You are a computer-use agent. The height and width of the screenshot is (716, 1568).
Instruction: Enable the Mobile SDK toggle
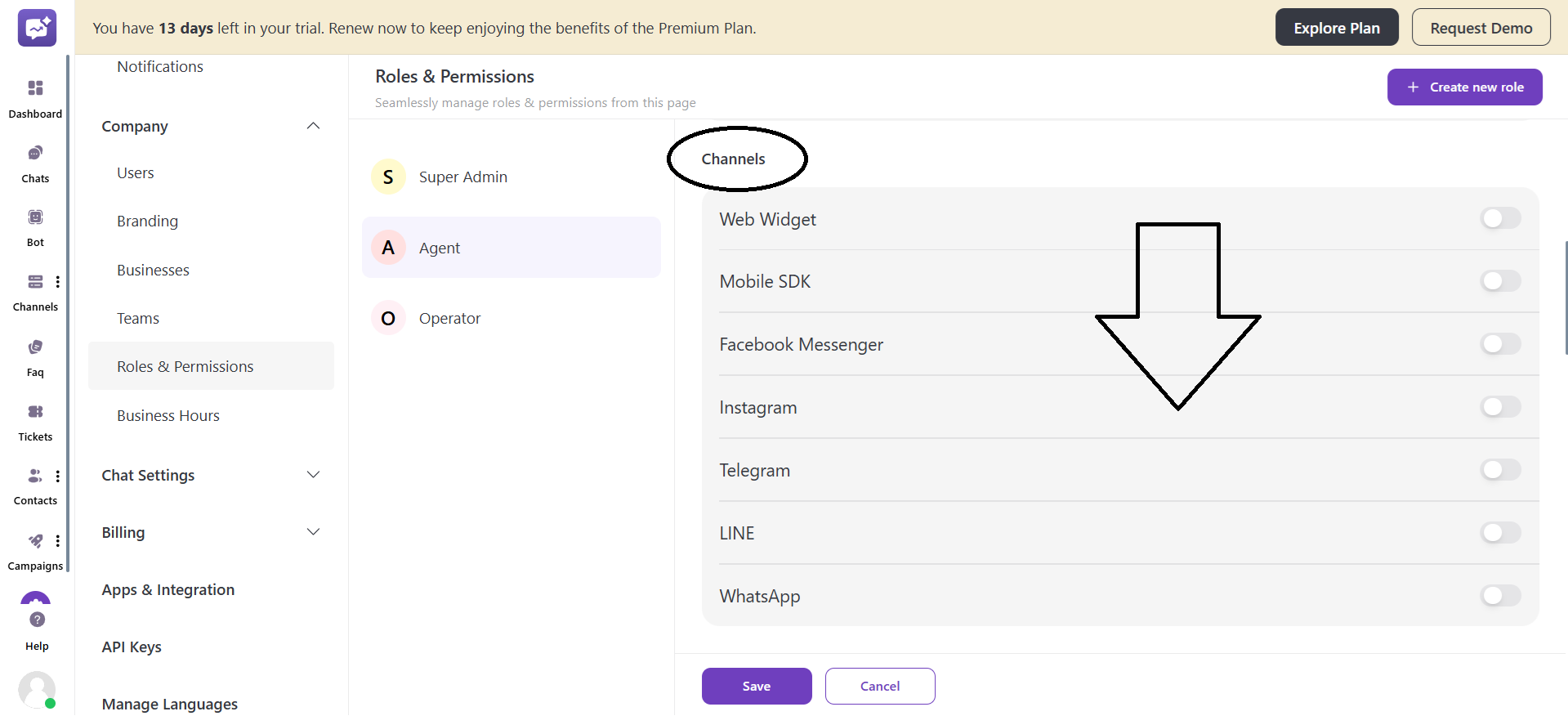1500,281
